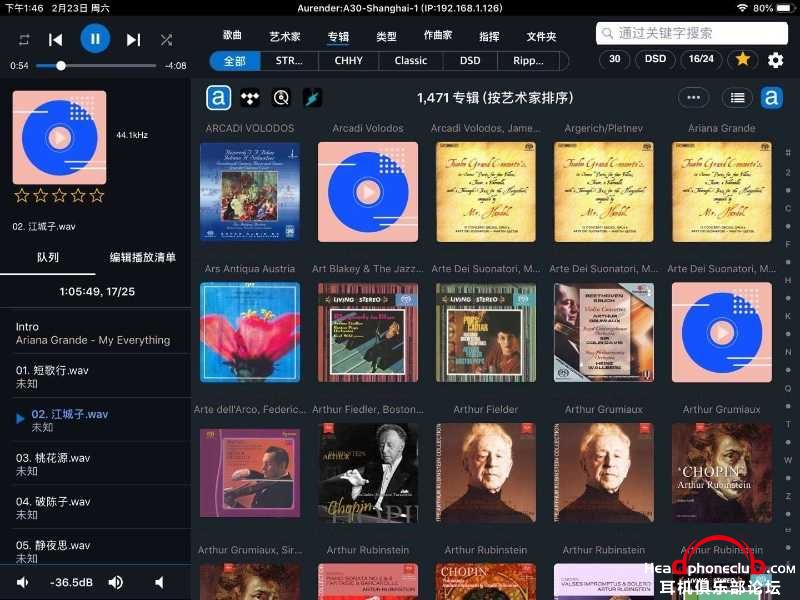Switch to the 作曲家 composer tab
800x600 pixels.
438,35
